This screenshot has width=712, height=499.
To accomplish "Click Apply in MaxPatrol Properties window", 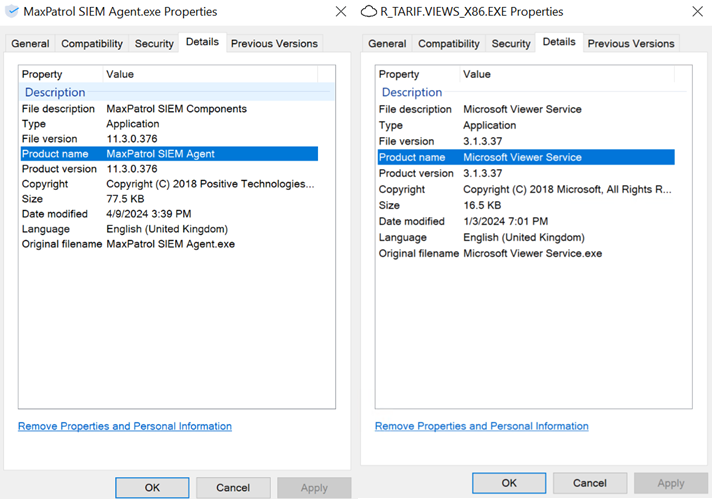I will [x=314, y=488].
